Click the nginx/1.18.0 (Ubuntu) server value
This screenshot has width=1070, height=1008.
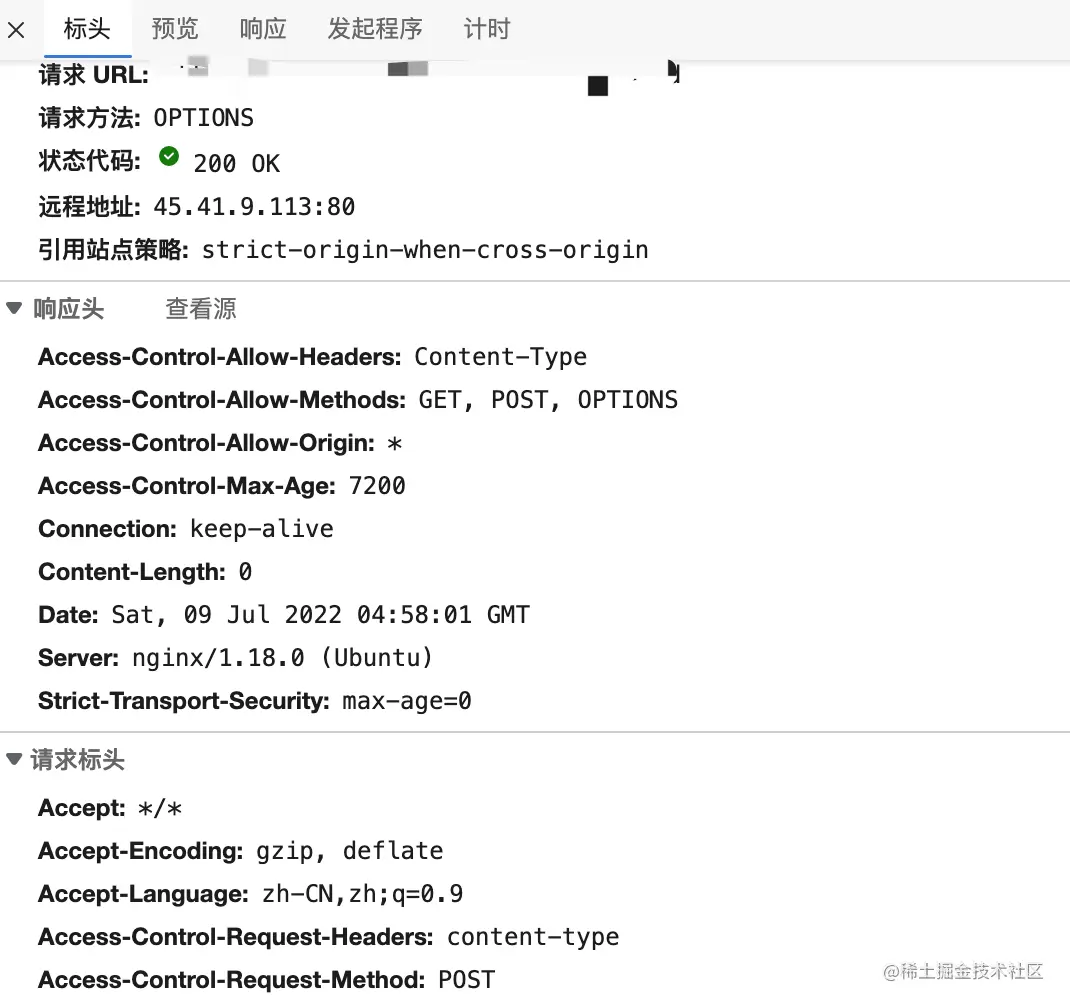[x=283, y=657]
